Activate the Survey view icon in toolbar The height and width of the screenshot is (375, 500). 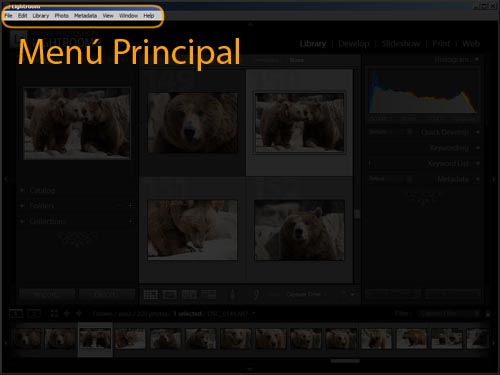(x=209, y=295)
